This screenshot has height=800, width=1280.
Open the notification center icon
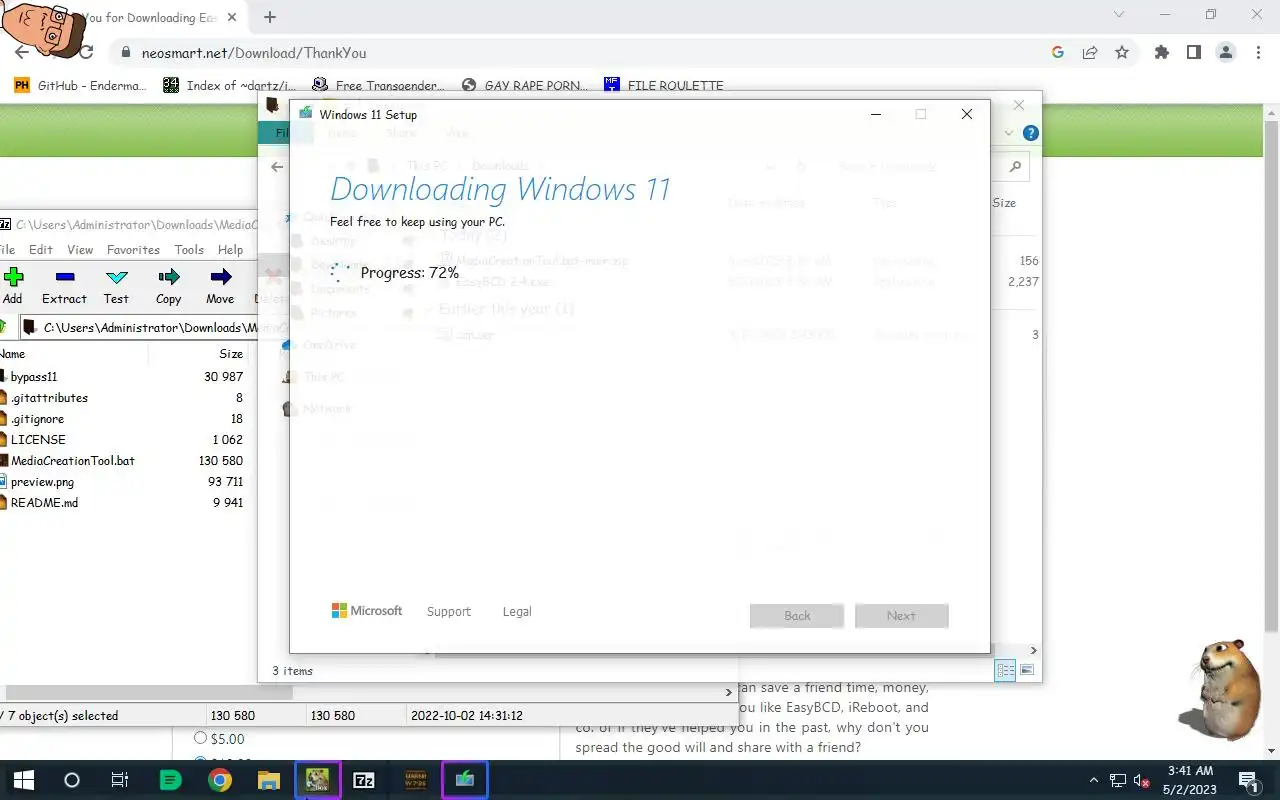point(1248,780)
